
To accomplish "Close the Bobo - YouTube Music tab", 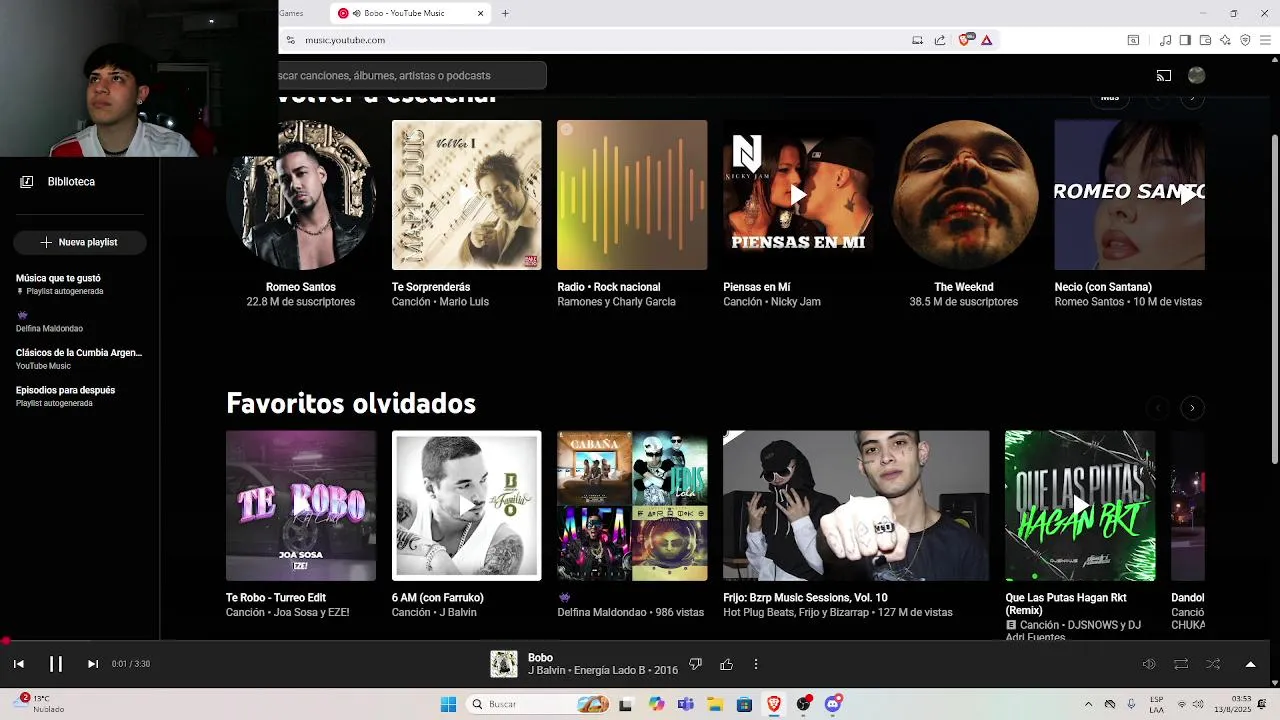I will 481,13.
